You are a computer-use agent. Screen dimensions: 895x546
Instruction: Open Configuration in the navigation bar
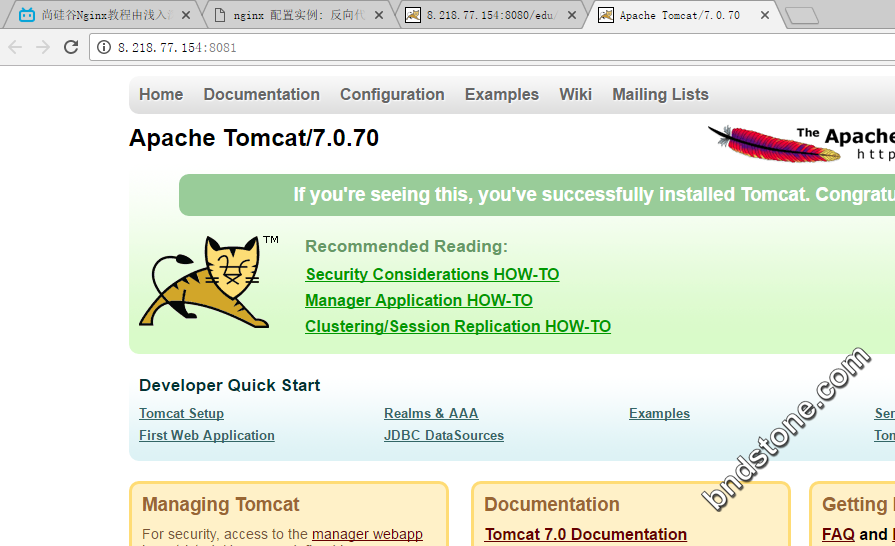(x=392, y=94)
